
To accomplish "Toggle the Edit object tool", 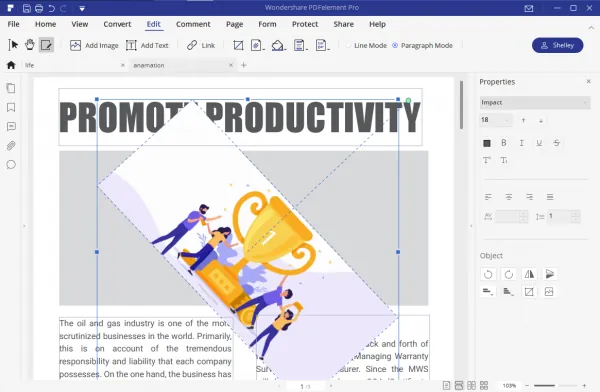I will pyautogui.click(x=46, y=45).
